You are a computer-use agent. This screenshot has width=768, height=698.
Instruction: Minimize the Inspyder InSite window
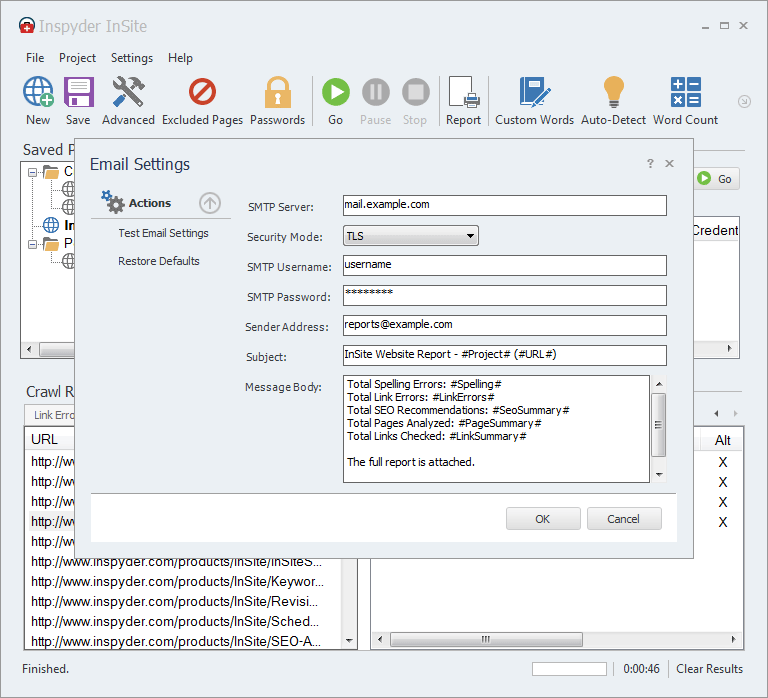[705, 26]
